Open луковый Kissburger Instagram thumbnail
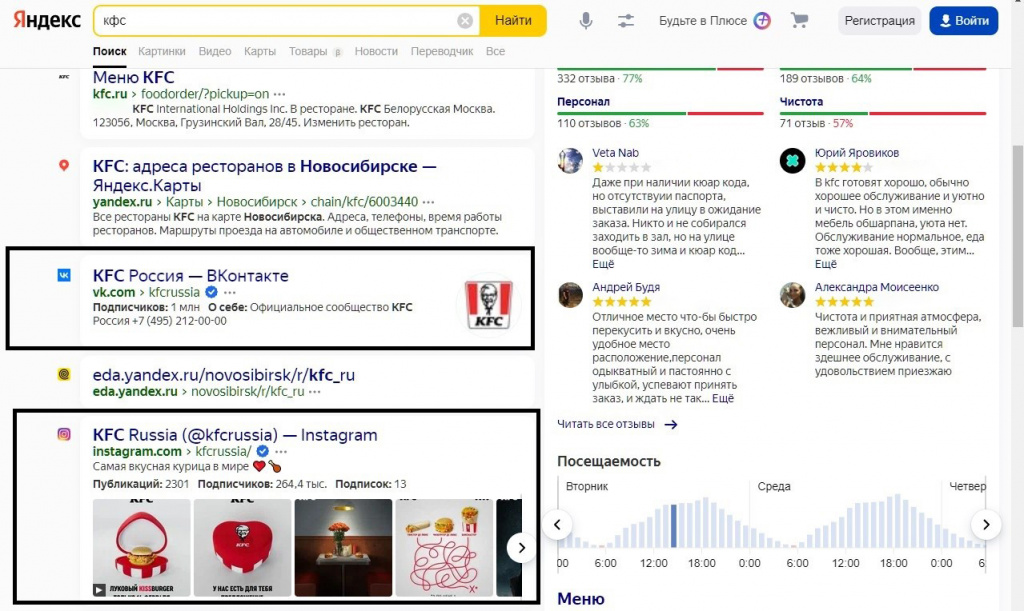The height and width of the screenshot is (611, 1024). click(x=142, y=548)
